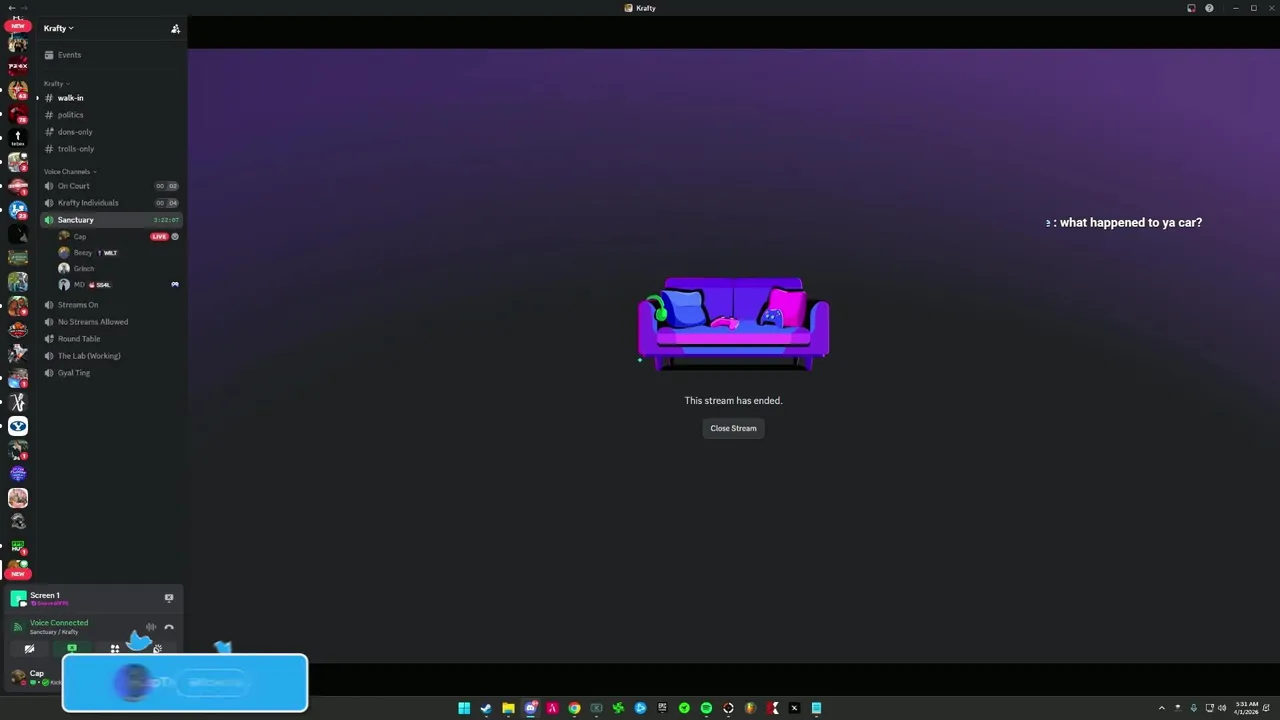The height and width of the screenshot is (720, 1280).
Task: Open the blue server icon with 23 badge
Action: tap(18, 210)
